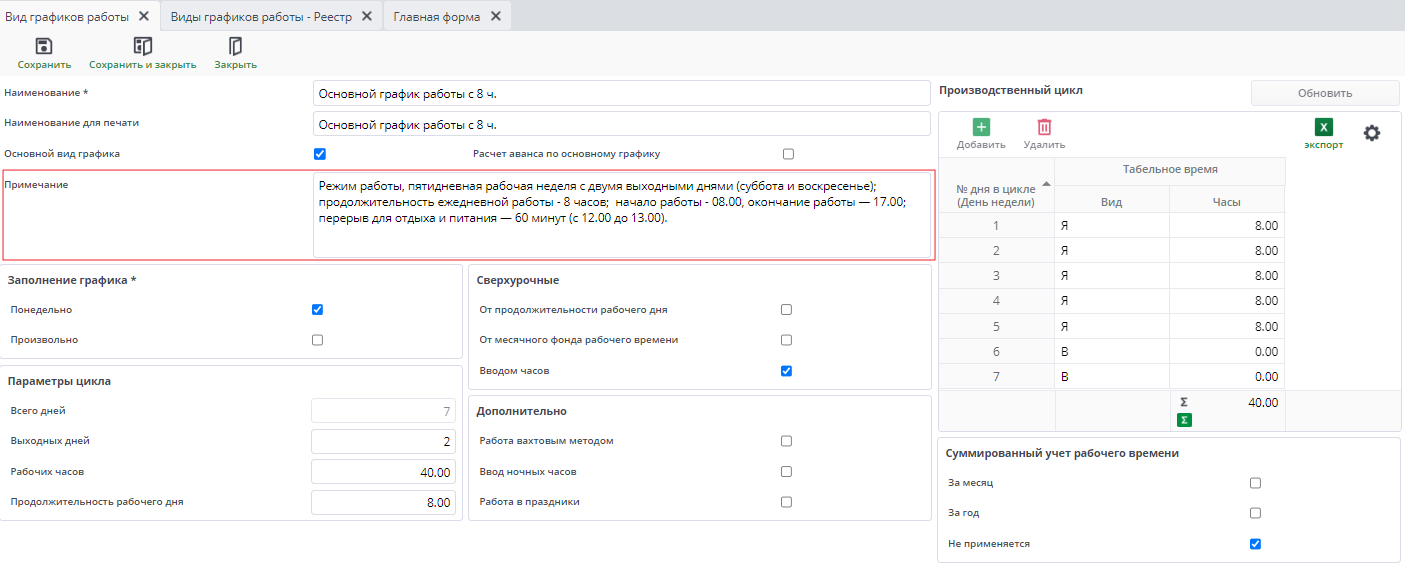The height and width of the screenshot is (568, 1405).
Task: Check the 'За месяц' option
Action: [1255, 483]
